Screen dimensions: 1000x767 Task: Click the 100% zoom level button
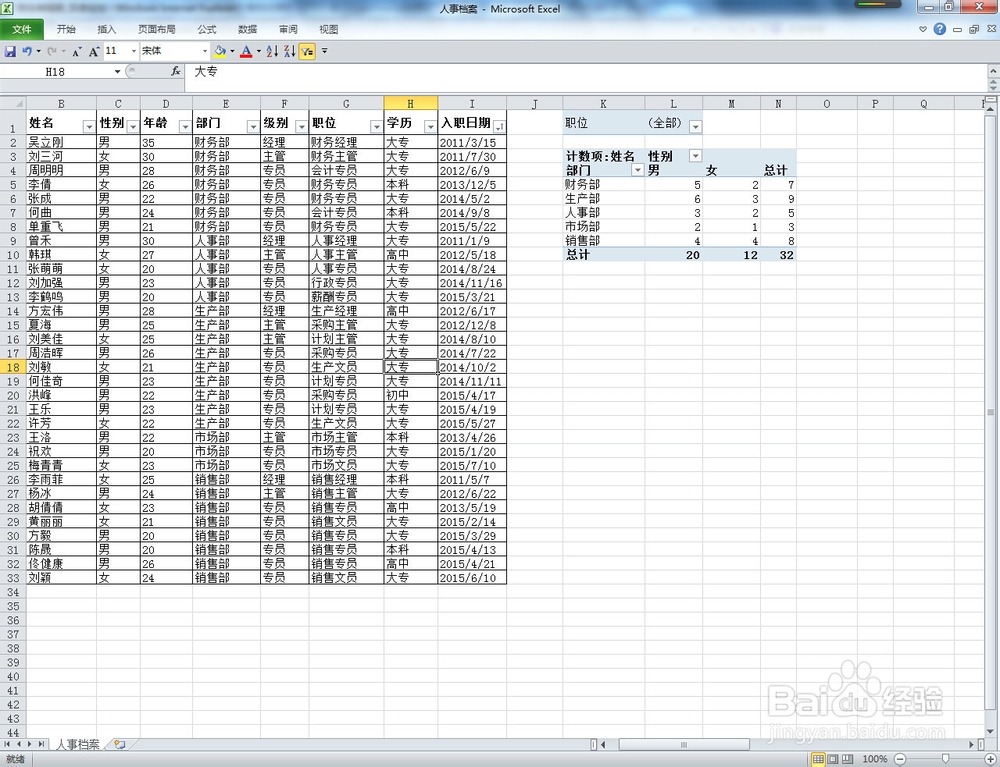(x=875, y=758)
